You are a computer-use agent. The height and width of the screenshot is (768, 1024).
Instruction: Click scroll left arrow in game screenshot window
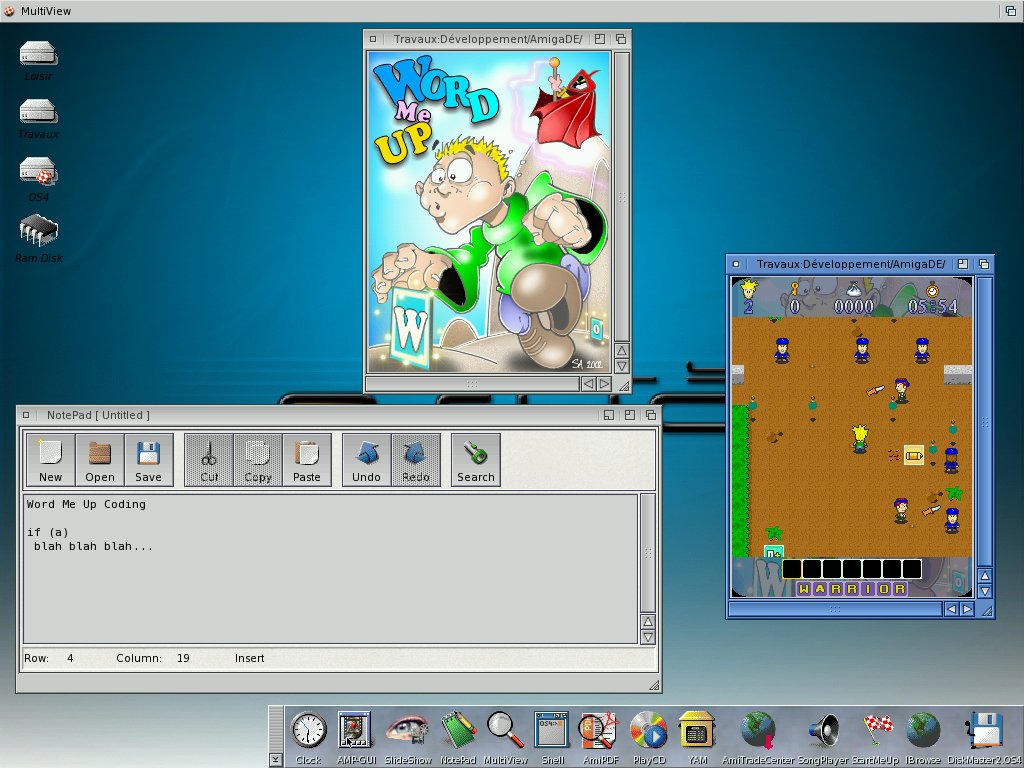tap(952, 609)
